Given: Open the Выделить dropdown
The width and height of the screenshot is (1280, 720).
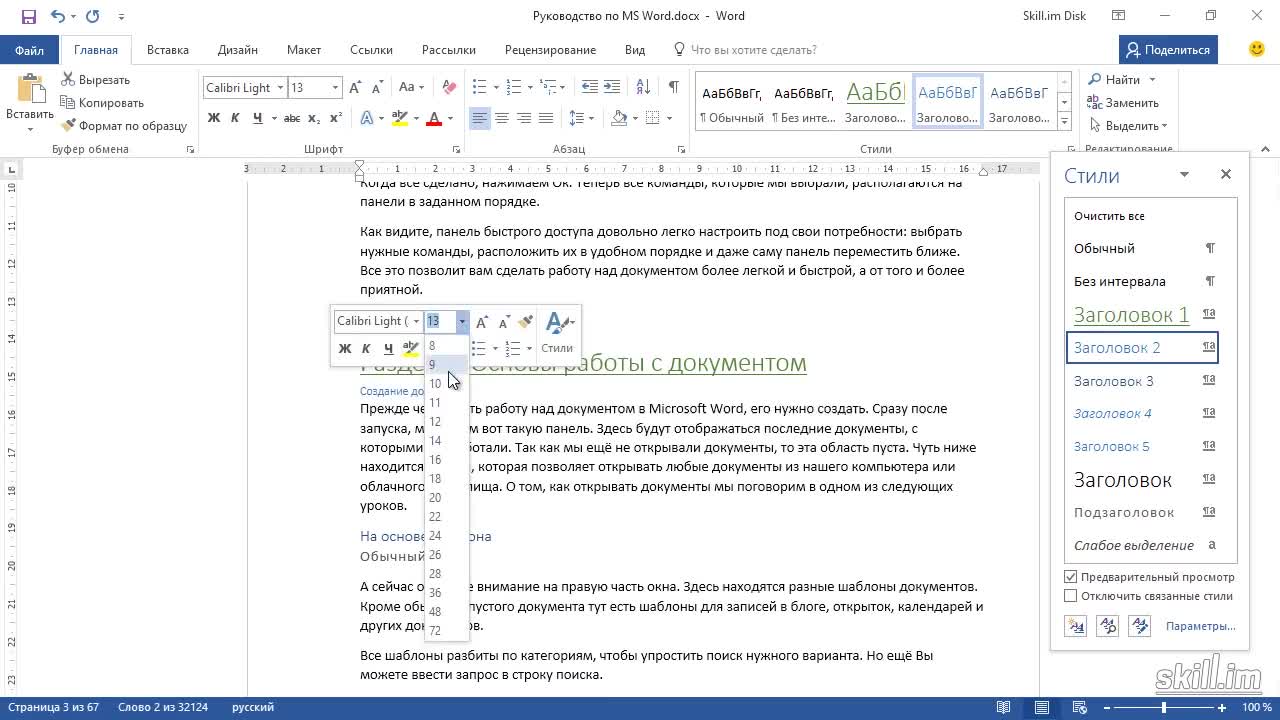Looking at the screenshot, I should 1128,126.
